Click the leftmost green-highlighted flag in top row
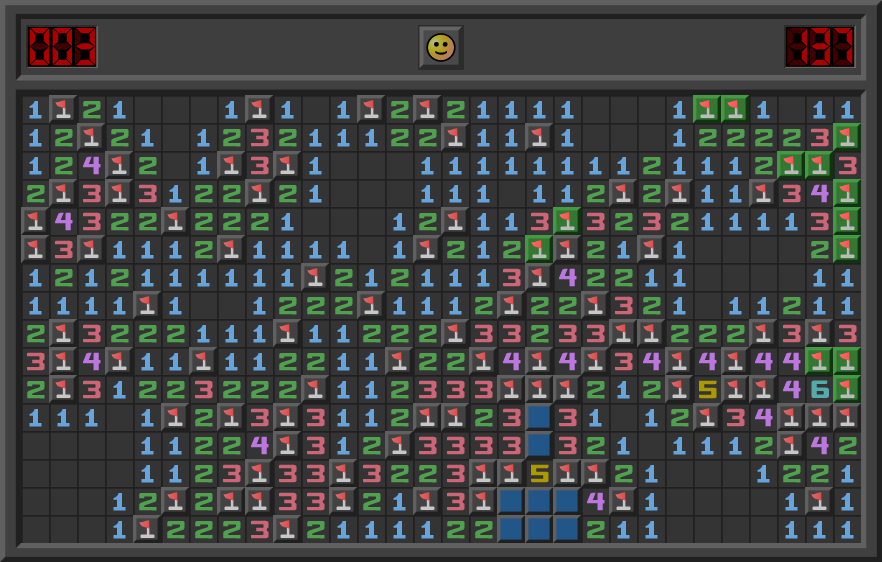The image size is (882, 562). (x=707, y=109)
